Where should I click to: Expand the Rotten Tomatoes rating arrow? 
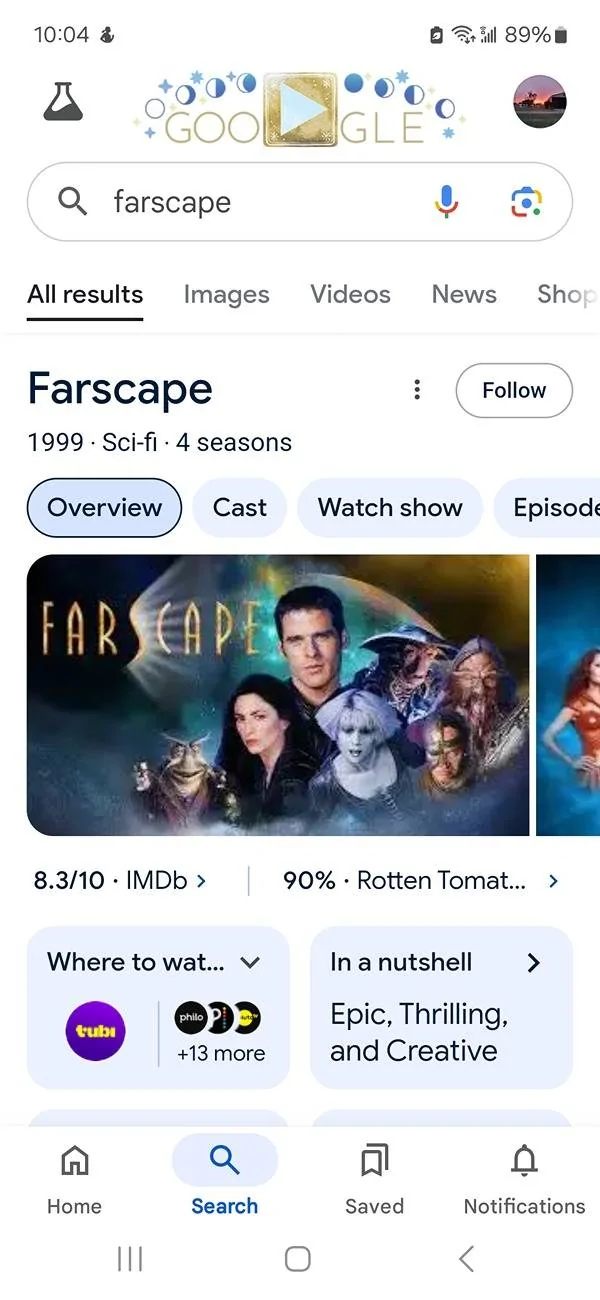(553, 881)
